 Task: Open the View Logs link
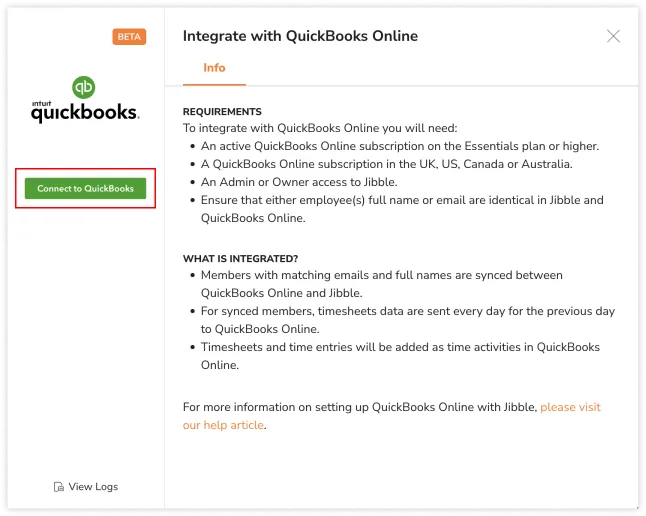coord(92,487)
